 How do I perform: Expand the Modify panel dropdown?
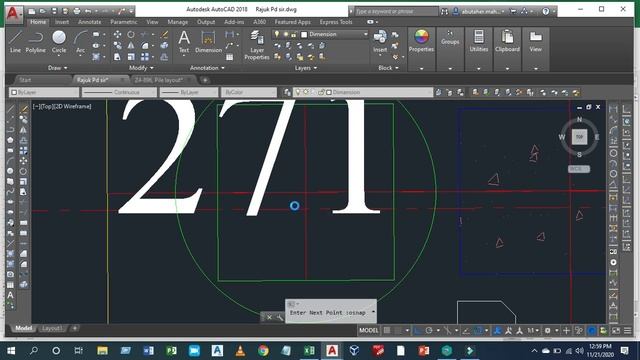(141, 68)
